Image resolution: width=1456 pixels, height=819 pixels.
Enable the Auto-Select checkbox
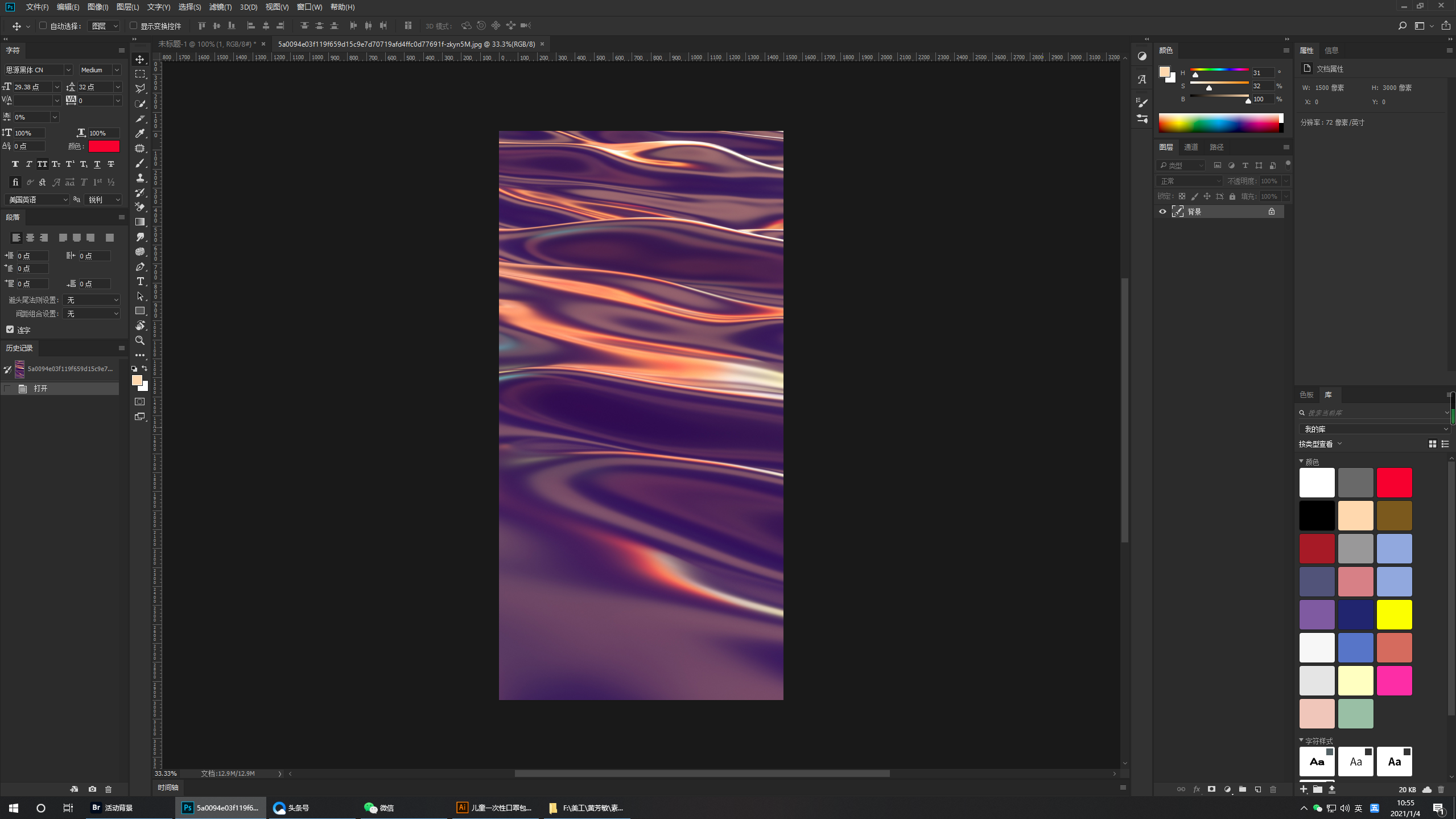pyautogui.click(x=43, y=26)
